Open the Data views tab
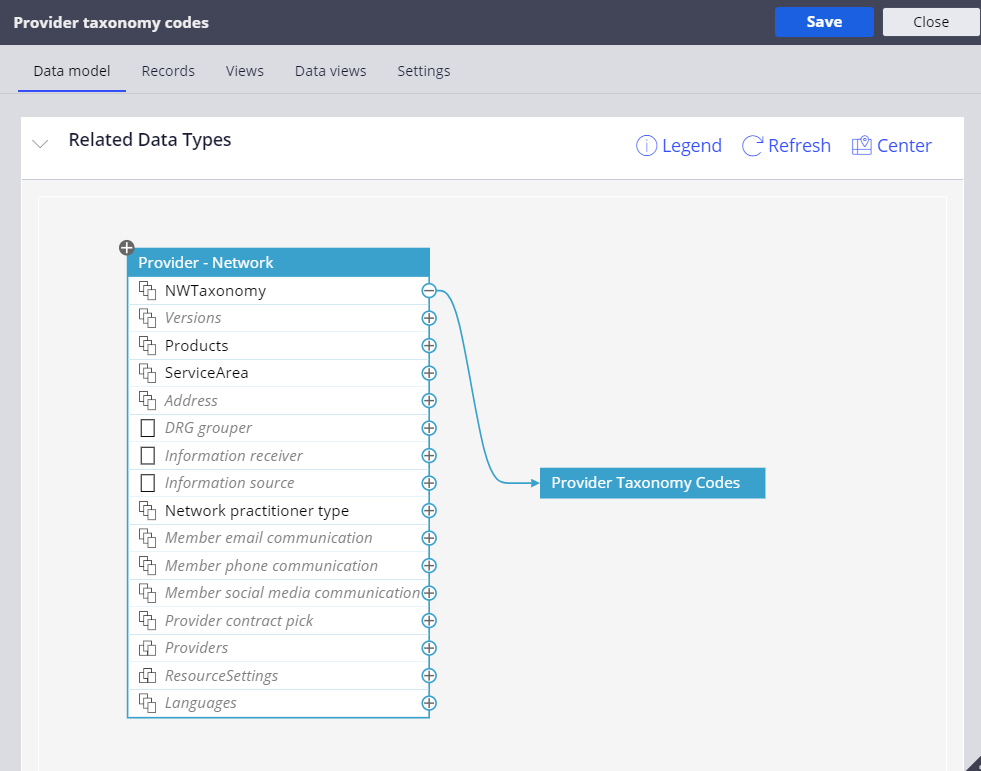The height and width of the screenshot is (771, 981). (x=330, y=71)
